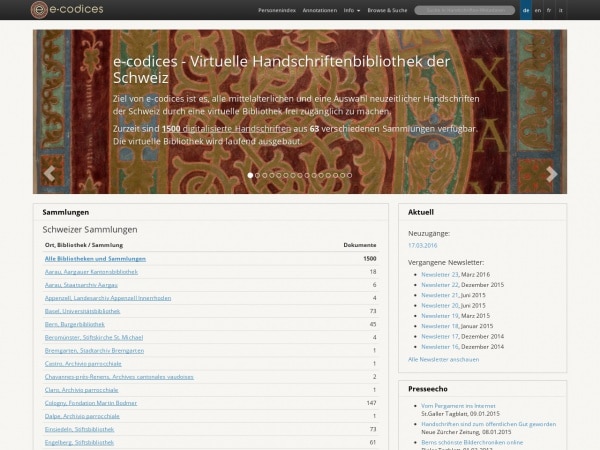600x450 pixels.
Task: Open Newsletter 16 link
Action: tap(440, 347)
